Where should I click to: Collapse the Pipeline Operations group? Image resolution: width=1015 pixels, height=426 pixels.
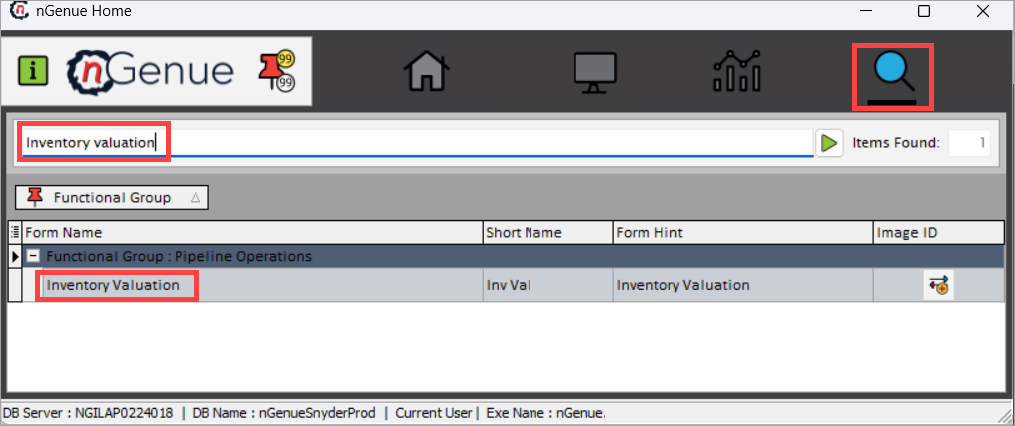coord(34,256)
